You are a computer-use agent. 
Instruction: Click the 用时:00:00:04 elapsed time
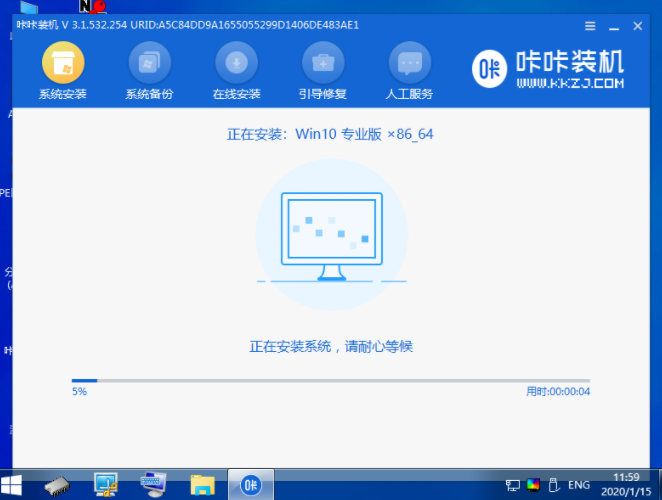(x=558, y=391)
